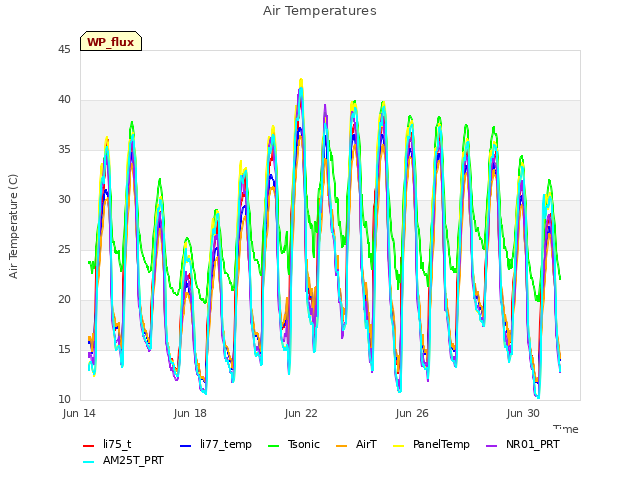Select the AirT legend label

coord(366,444)
